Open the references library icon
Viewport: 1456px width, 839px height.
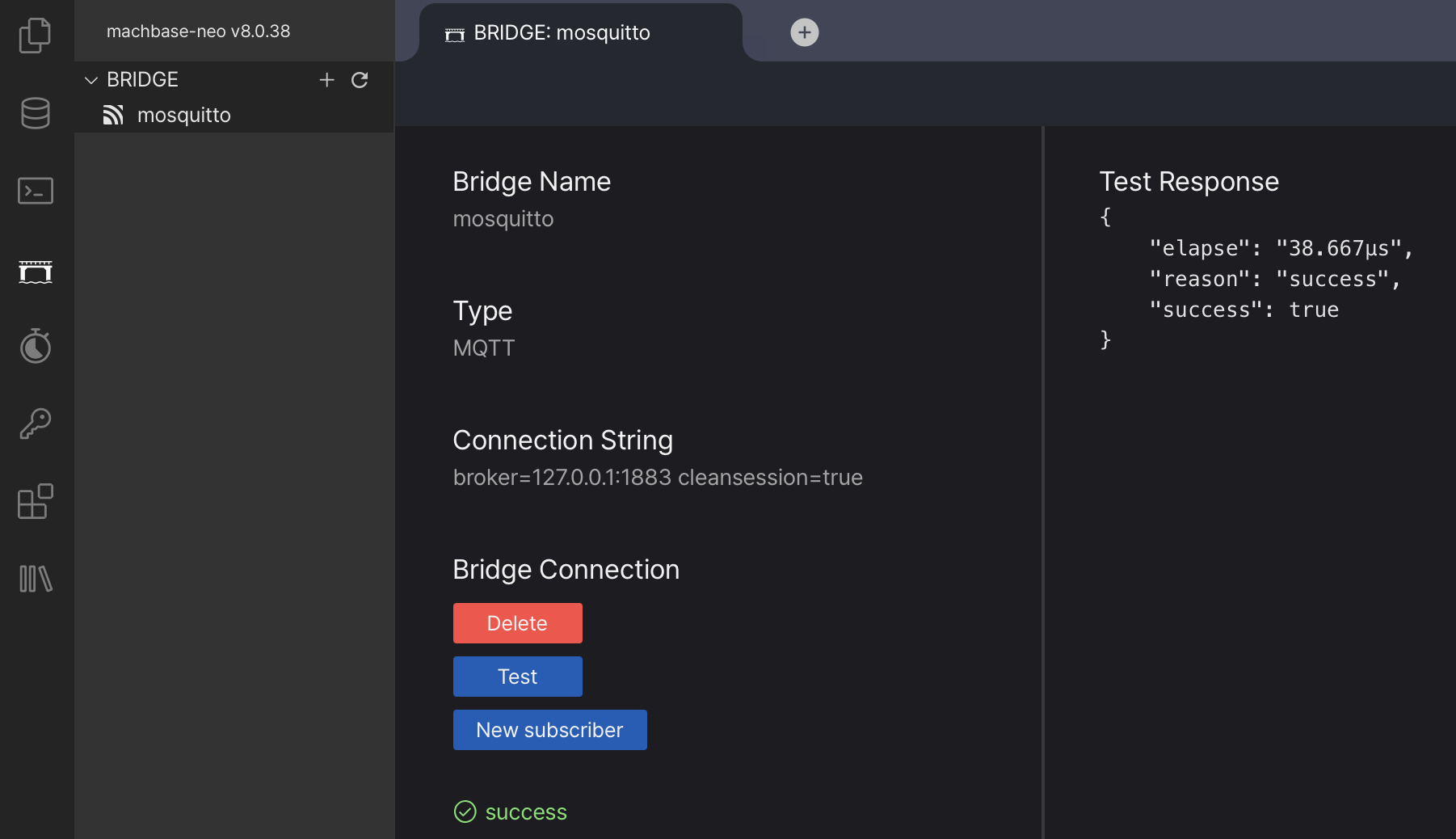(x=35, y=579)
